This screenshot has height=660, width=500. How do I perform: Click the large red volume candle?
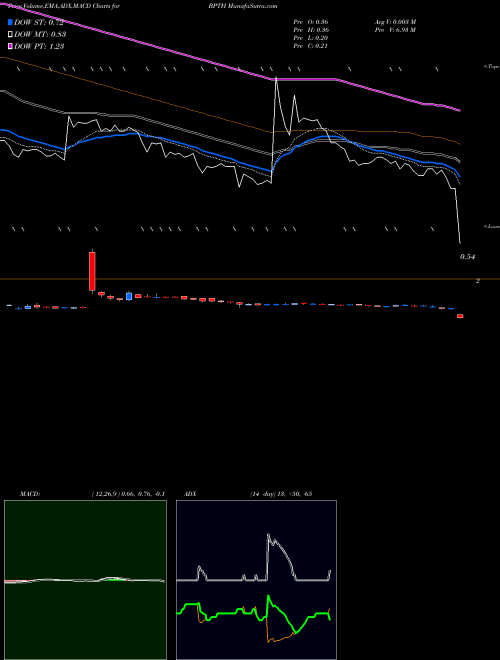click(x=92, y=271)
